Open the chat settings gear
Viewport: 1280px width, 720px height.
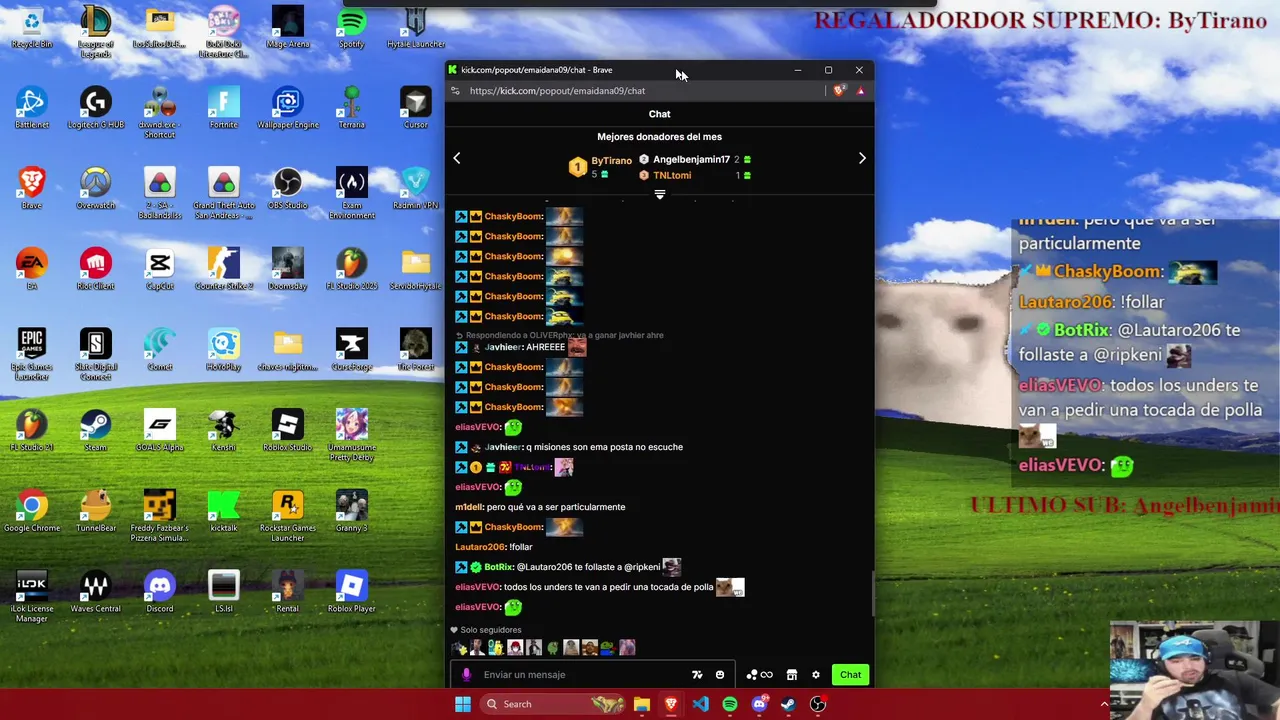point(816,675)
